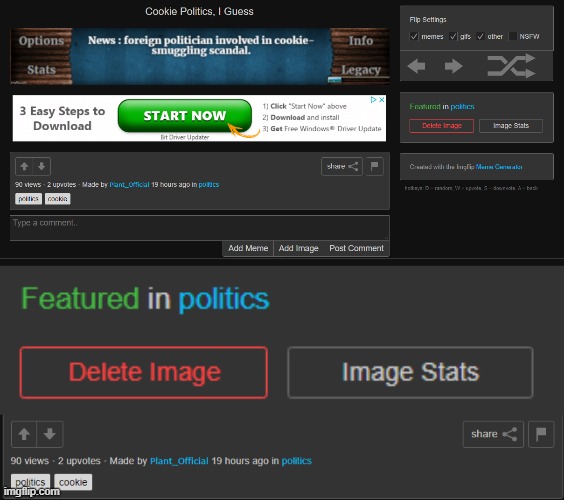Click the small Image Stats button in the sidebar
This screenshot has height=500, width=564.
pyautogui.click(x=511, y=126)
